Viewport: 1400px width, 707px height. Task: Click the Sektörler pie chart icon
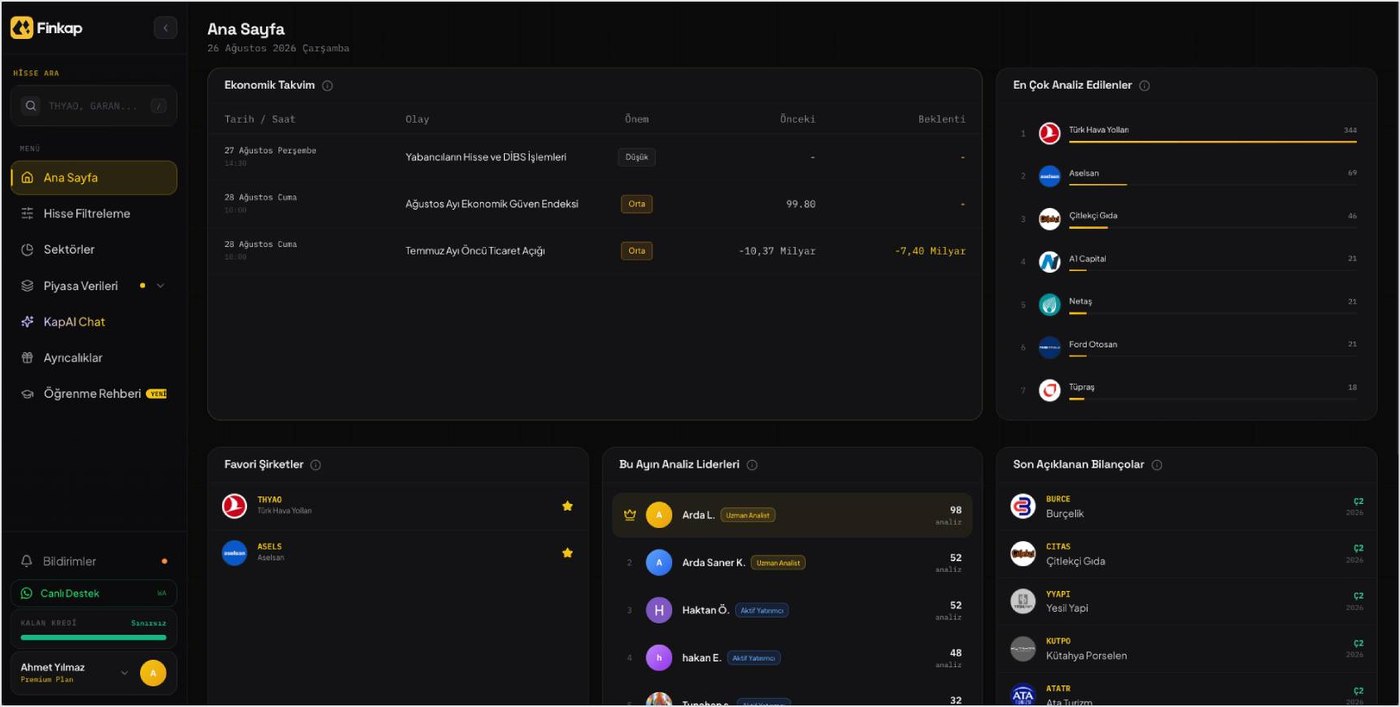tap(27, 250)
